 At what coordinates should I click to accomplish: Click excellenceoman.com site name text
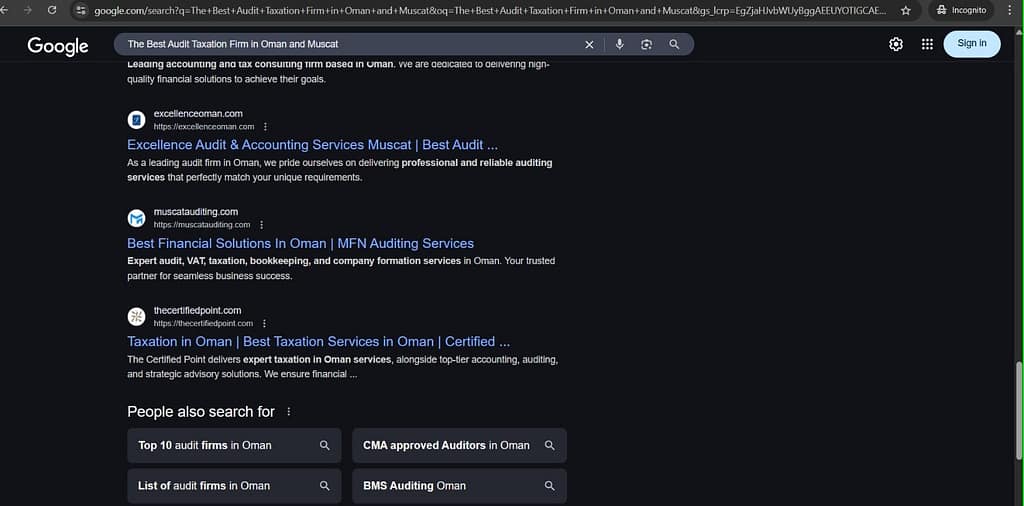click(198, 114)
